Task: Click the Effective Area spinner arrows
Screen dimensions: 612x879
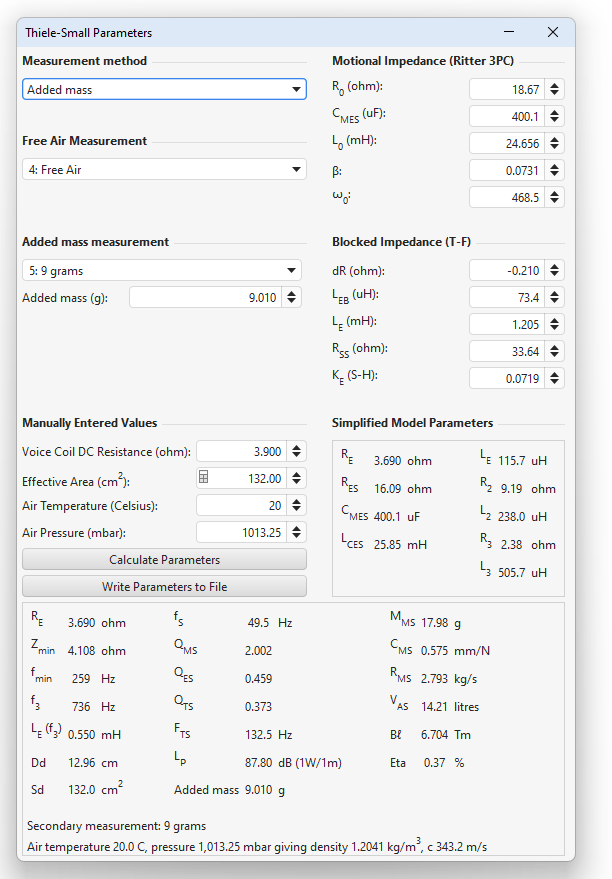Action: tap(296, 479)
